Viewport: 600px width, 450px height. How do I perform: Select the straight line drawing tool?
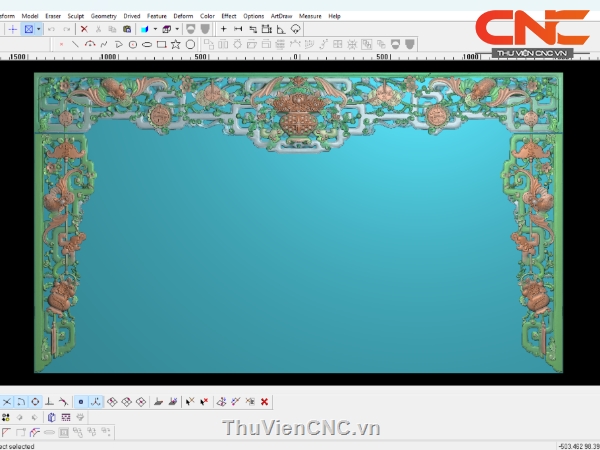click(76, 44)
